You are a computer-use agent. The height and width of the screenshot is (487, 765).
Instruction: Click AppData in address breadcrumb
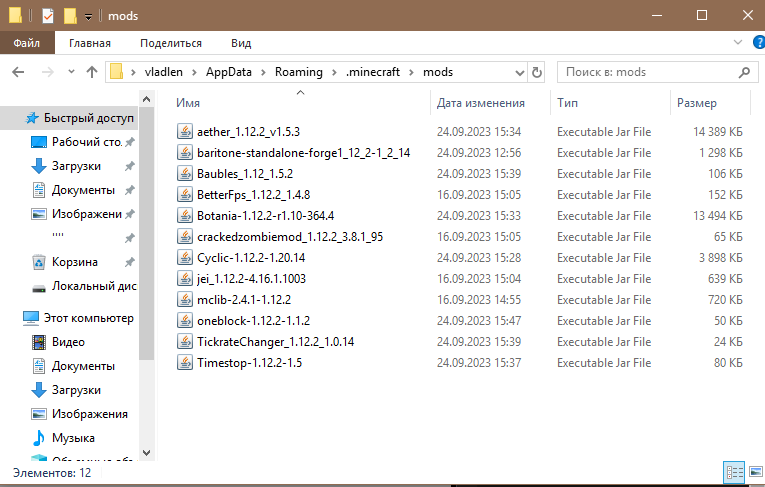229,72
